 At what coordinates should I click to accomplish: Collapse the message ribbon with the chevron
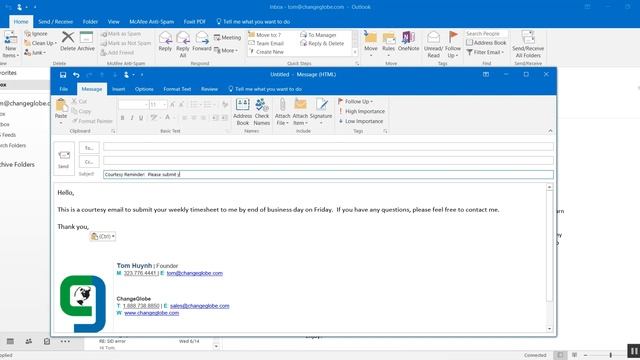pyautogui.click(x=550, y=131)
